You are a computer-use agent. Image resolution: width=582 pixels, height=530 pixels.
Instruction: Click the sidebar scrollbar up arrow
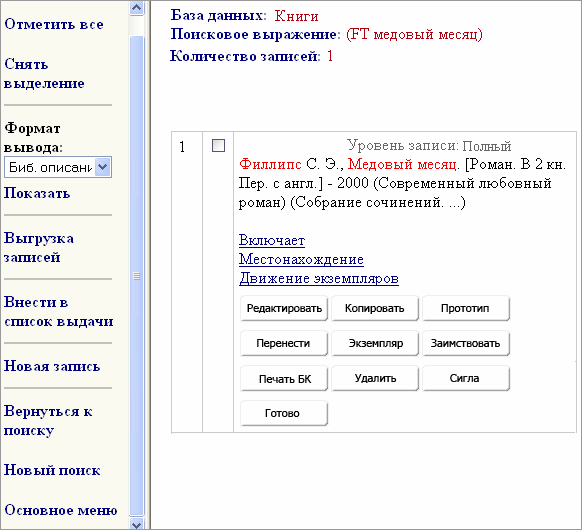137,7
